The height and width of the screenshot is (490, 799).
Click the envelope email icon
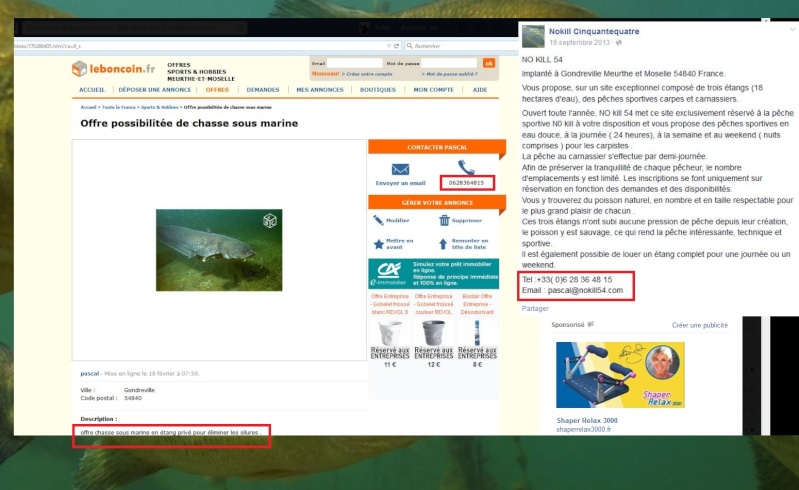click(x=400, y=169)
